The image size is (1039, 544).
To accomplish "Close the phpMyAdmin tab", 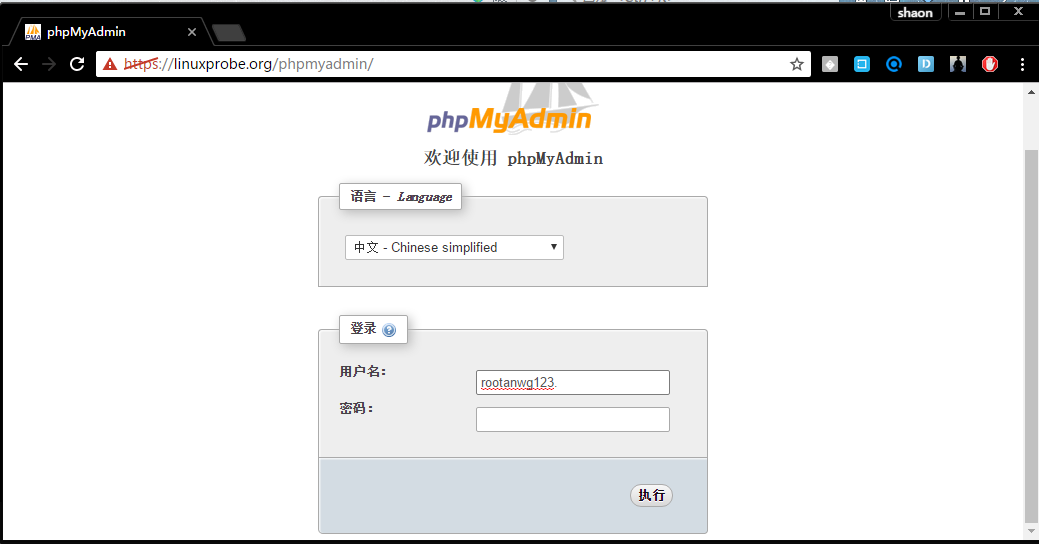I will tap(191, 32).
